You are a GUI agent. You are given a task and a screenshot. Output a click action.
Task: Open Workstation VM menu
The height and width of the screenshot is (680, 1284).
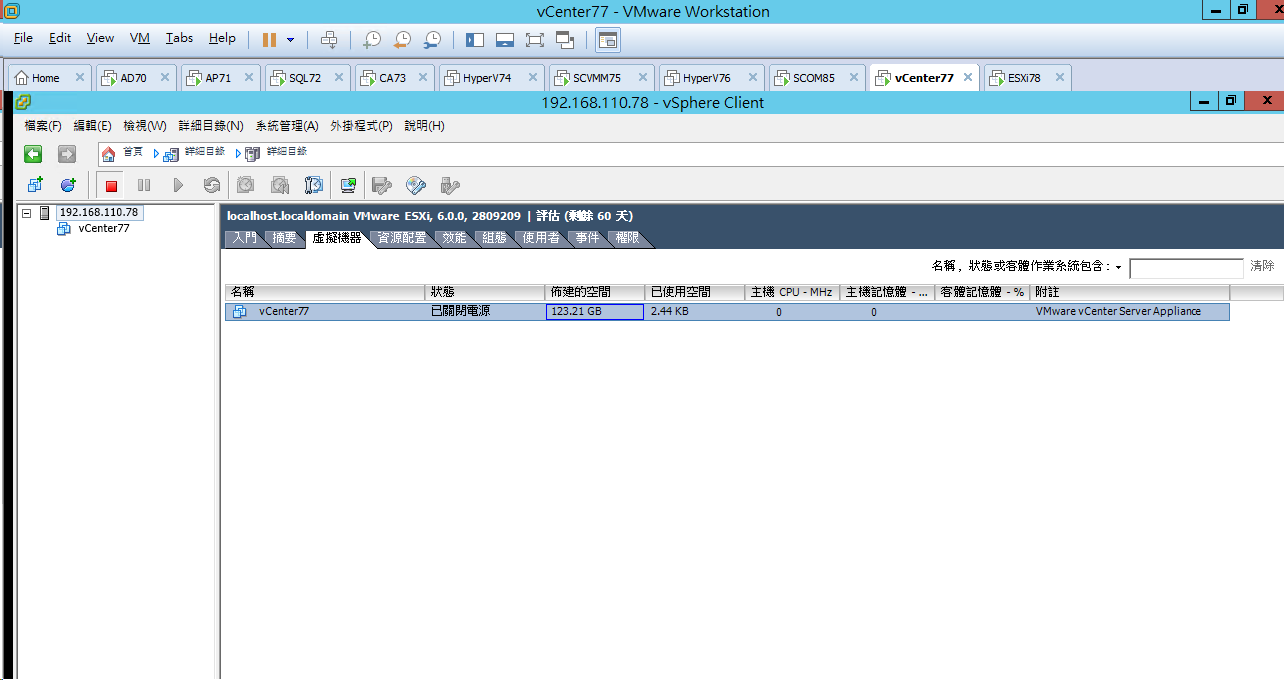click(140, 38)
